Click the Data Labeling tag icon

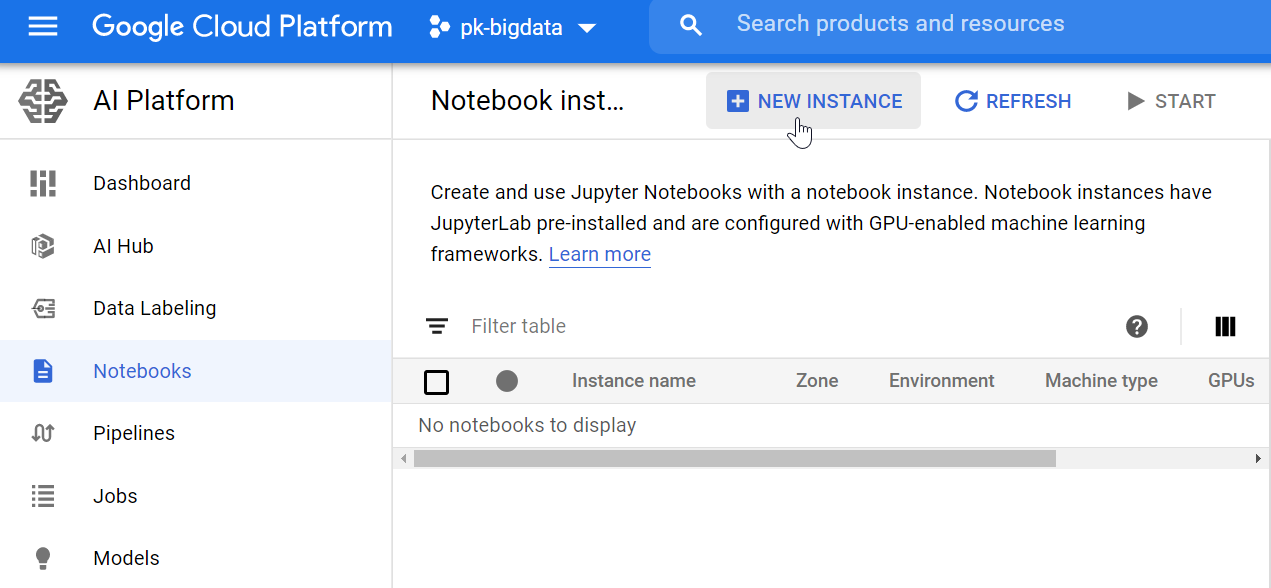click(x=43, y=308)
